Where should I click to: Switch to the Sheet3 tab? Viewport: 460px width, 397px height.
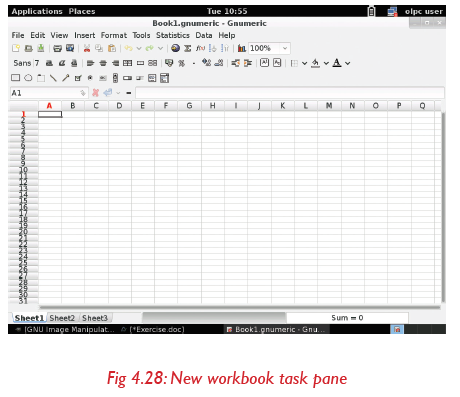95,318
